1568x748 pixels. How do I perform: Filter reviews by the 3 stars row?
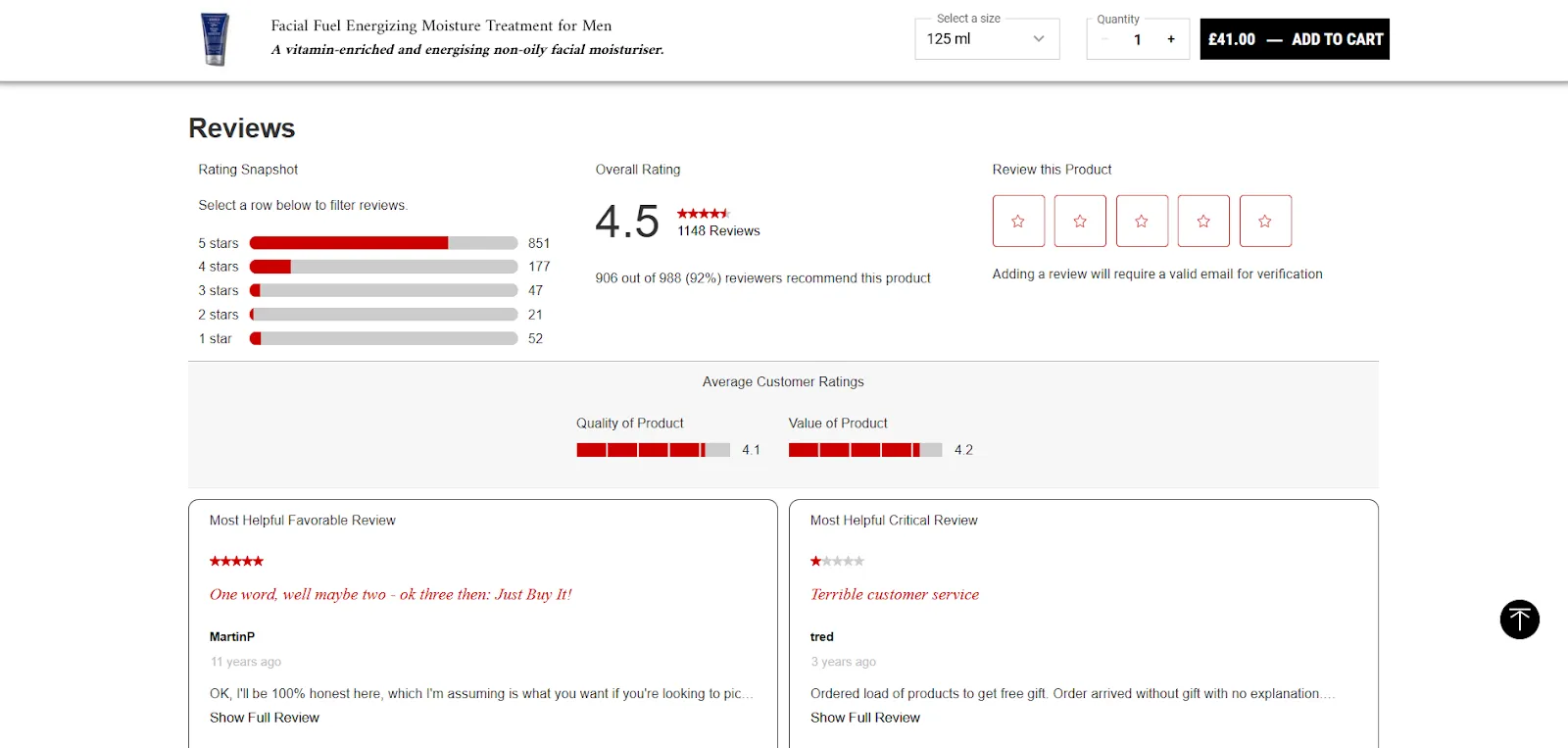pyautogui.click(x=373, y=290)
